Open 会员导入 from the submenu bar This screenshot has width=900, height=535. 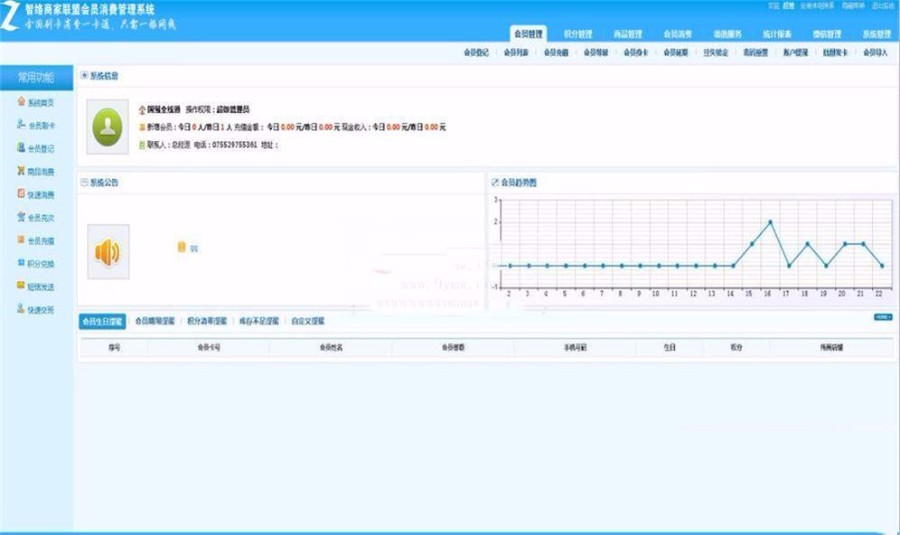[x=875, y=52]
